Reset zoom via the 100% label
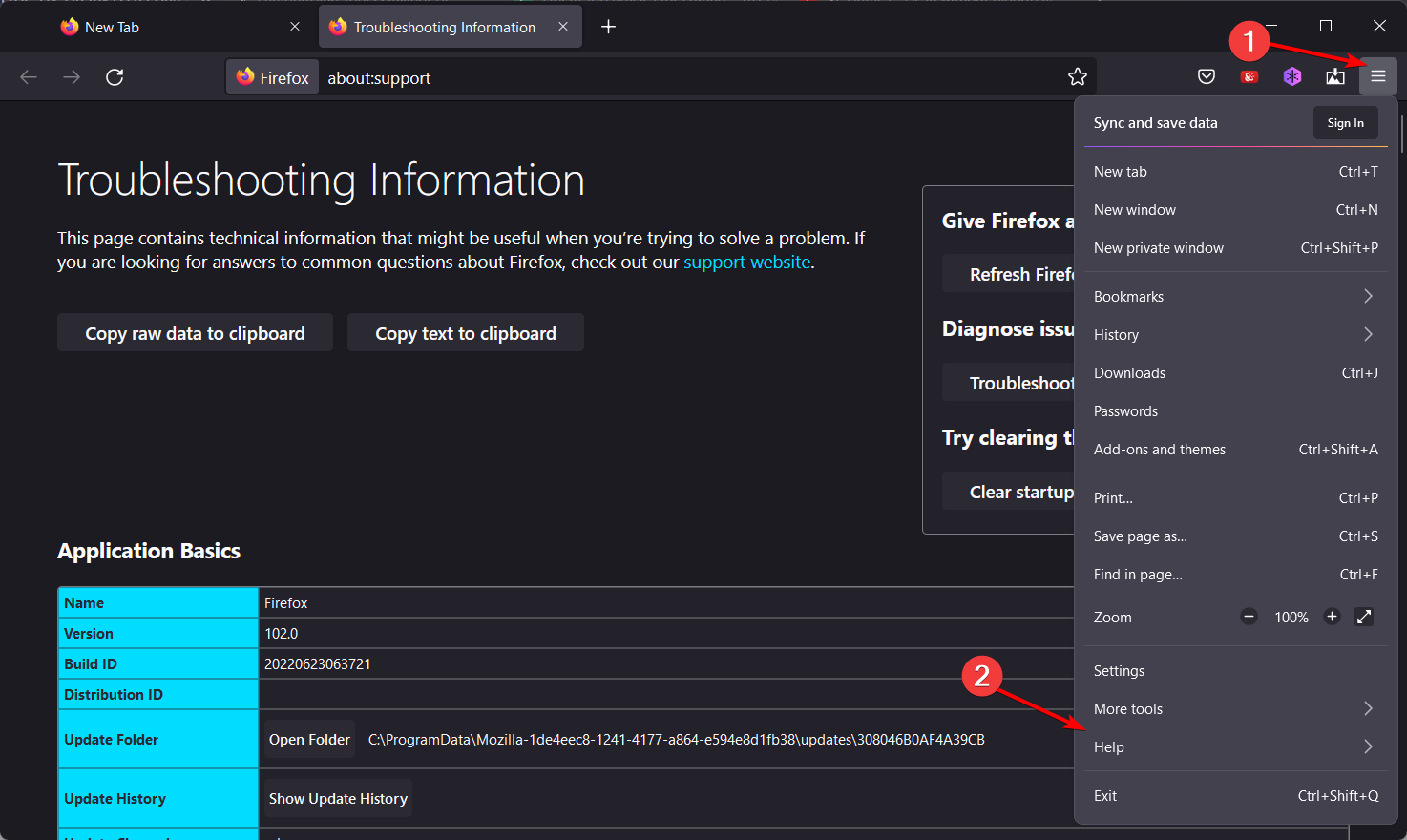Viewport: 1407px width, 840px height. click(1291, 618)
